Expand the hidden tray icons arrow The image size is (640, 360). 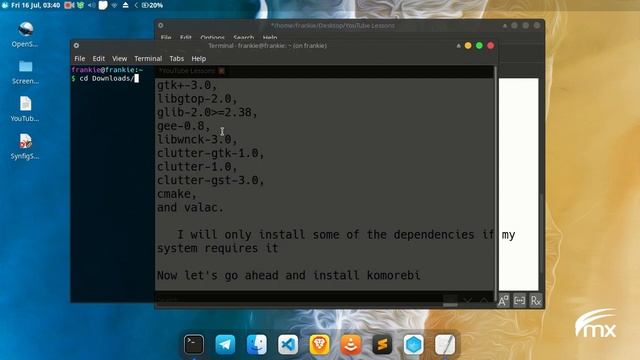[x=136, y=5]
